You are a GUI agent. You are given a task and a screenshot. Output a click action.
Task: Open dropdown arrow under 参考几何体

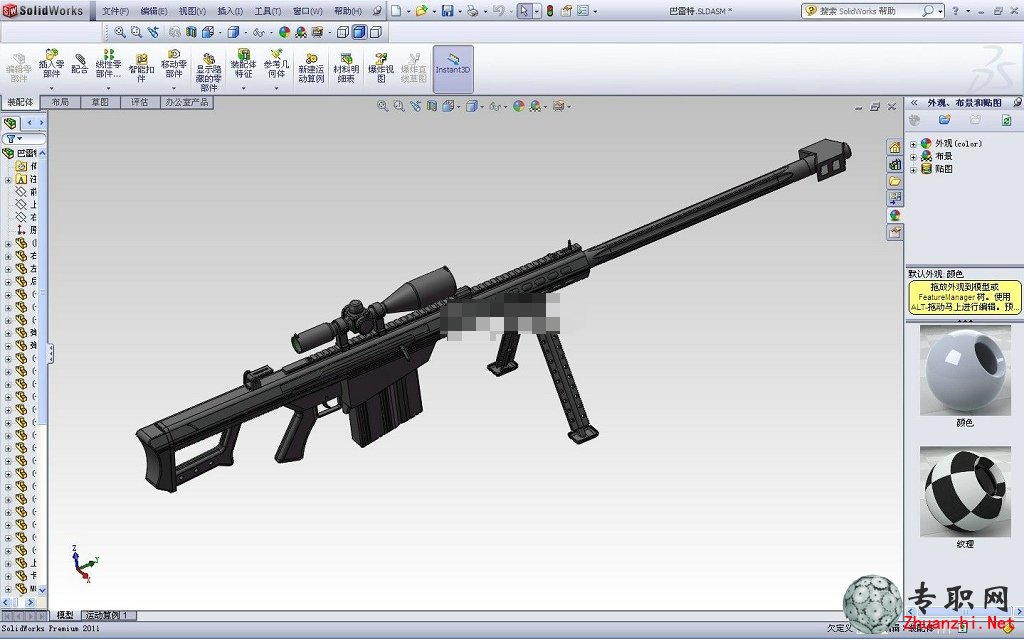pyautogui.click(x=276, y=88)
